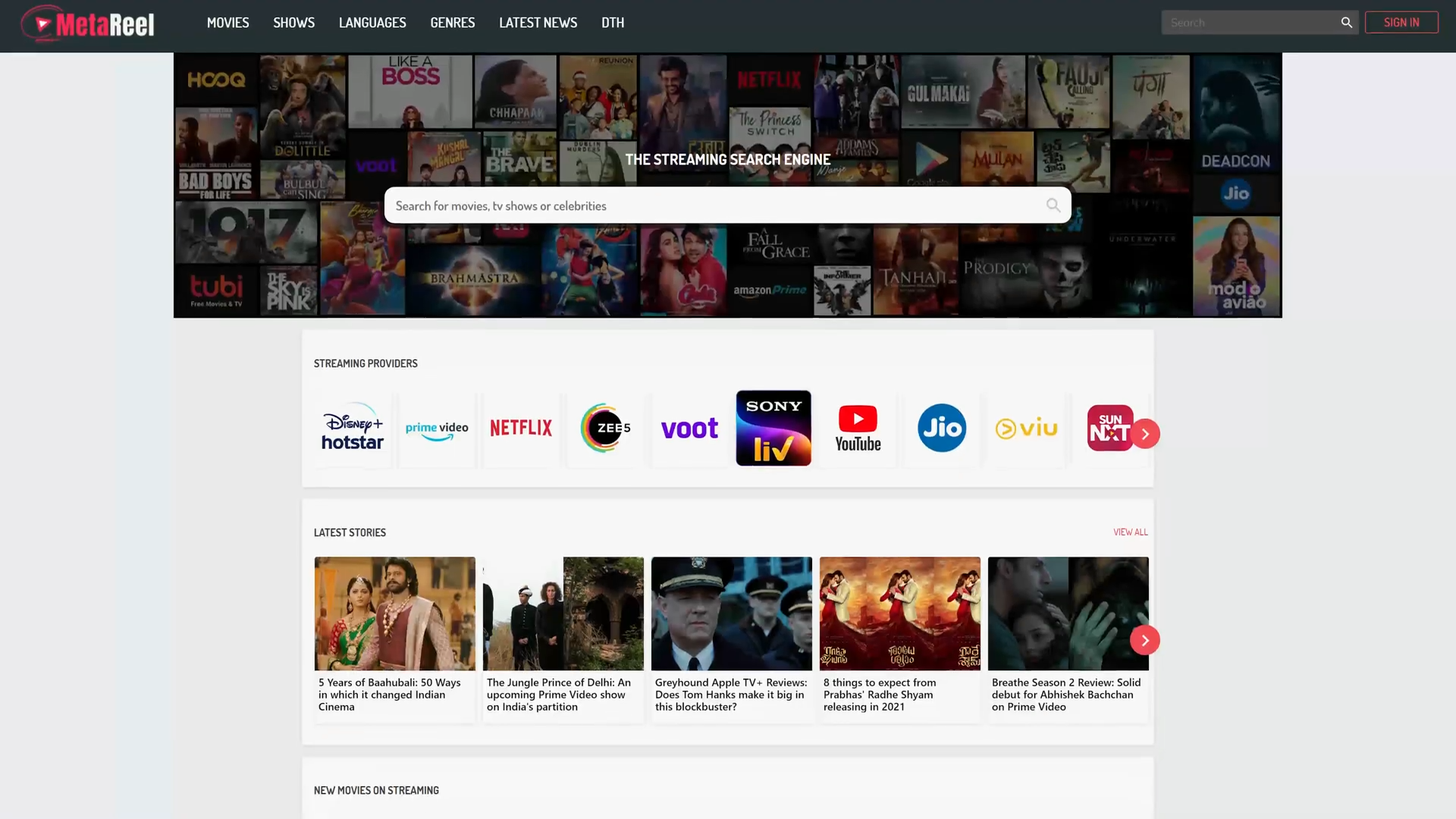
Task: Open the Baahubali story thumbnail
Action: tap(395, 613)
